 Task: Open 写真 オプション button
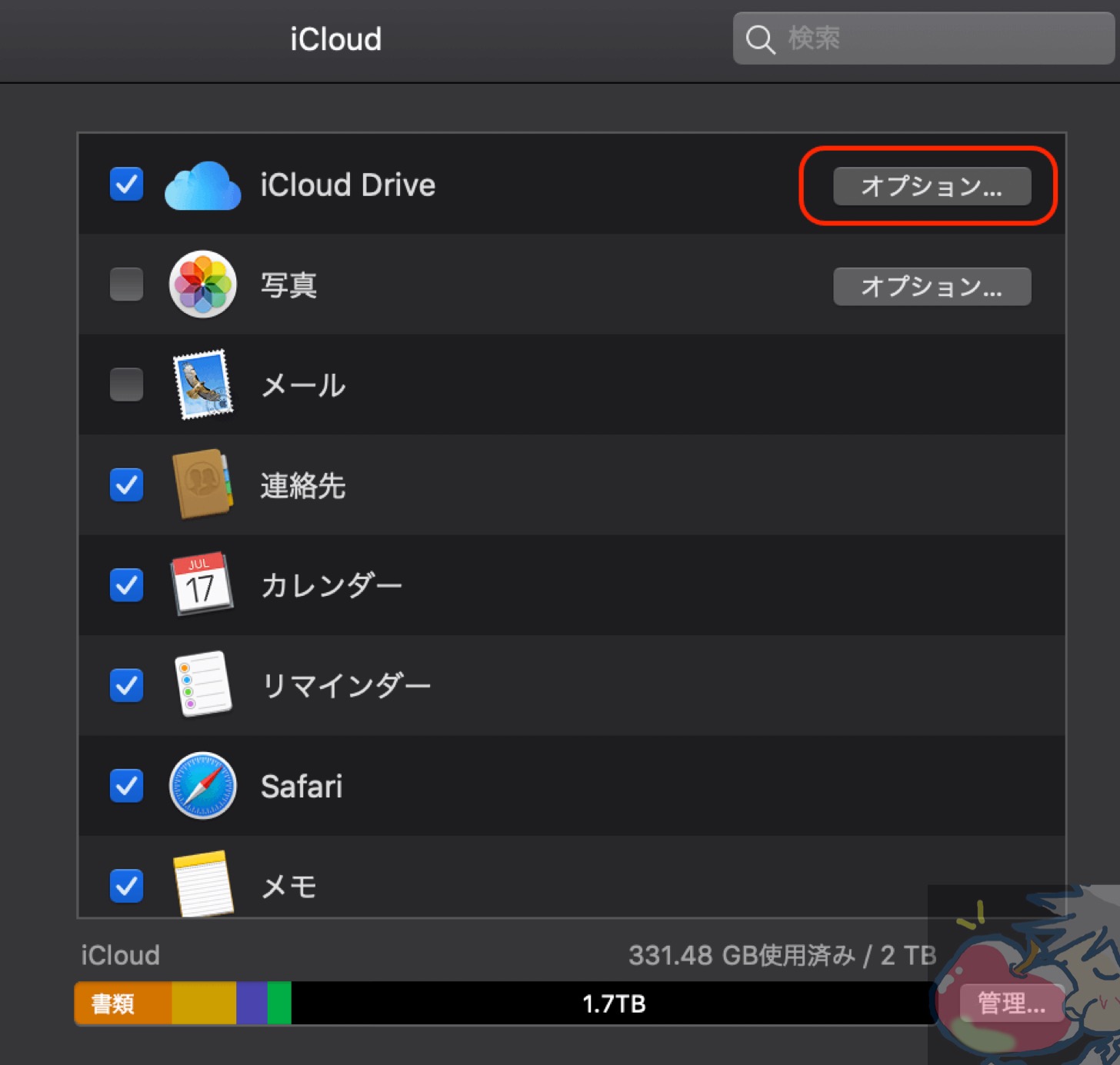(932, 286)
